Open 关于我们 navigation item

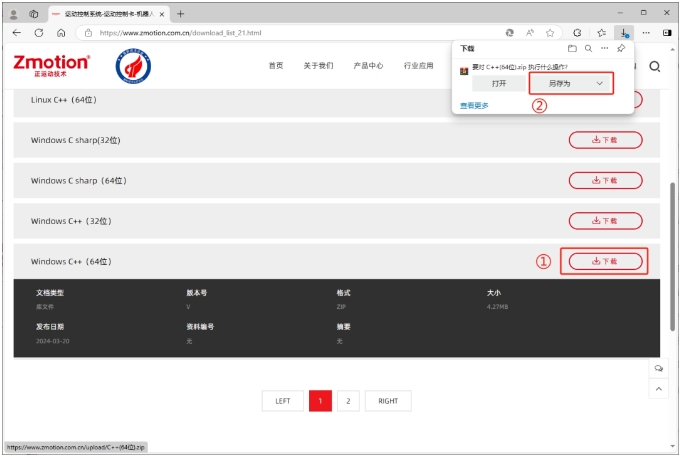pos(318,66)
